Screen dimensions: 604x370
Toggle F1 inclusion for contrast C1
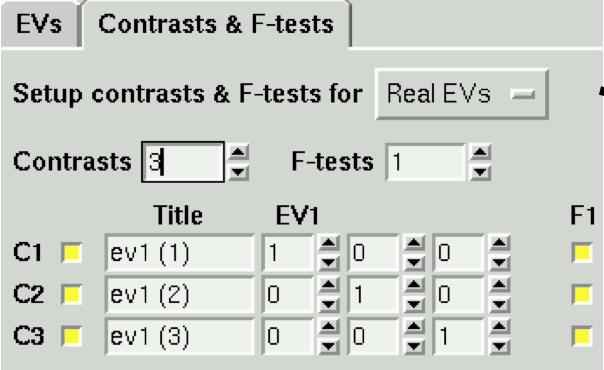(x=582, y=253)
